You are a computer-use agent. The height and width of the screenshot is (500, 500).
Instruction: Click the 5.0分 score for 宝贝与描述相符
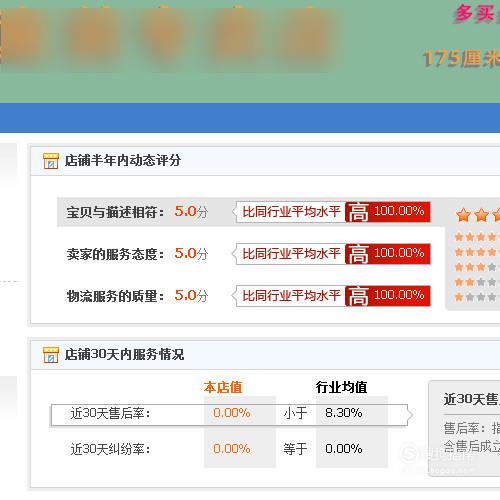point(191,212)
